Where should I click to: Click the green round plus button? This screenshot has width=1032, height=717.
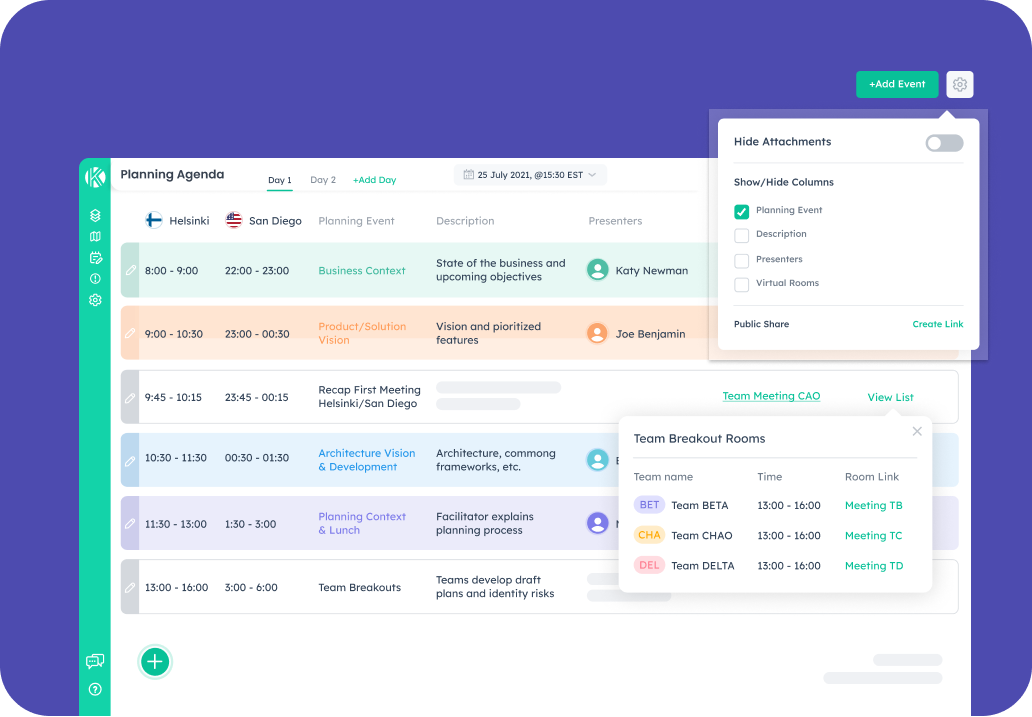pyautogui.click(x=155, y=661)
